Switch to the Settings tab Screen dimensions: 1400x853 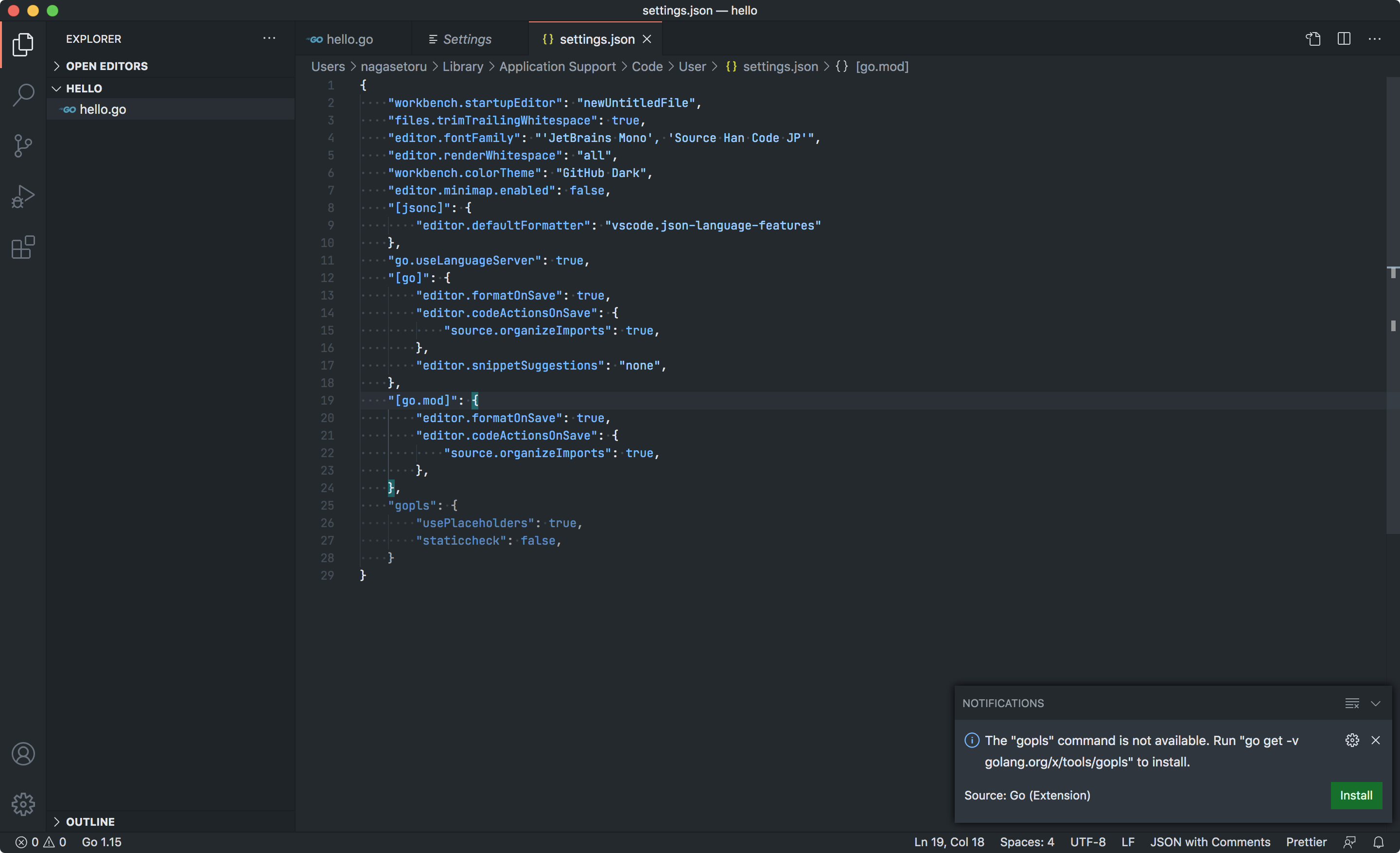467,39
